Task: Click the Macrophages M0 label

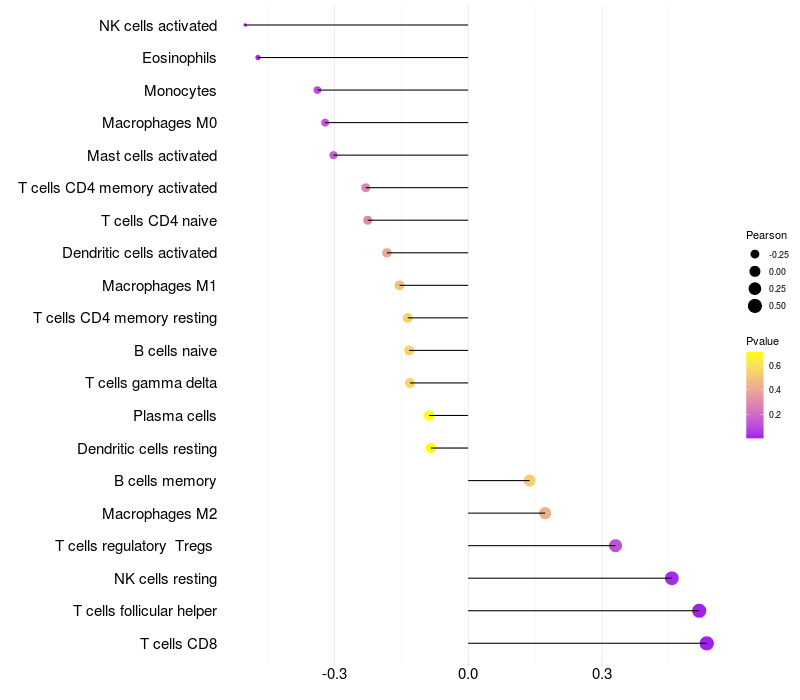Action: [160, 123]
